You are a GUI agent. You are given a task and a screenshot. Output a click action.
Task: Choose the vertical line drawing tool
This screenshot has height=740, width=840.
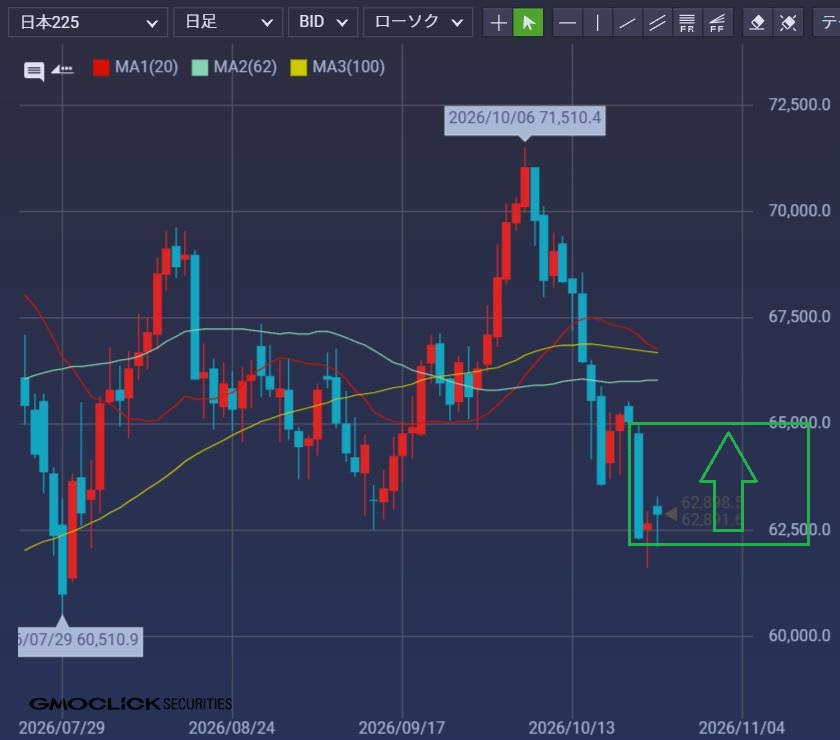[597, 23]
